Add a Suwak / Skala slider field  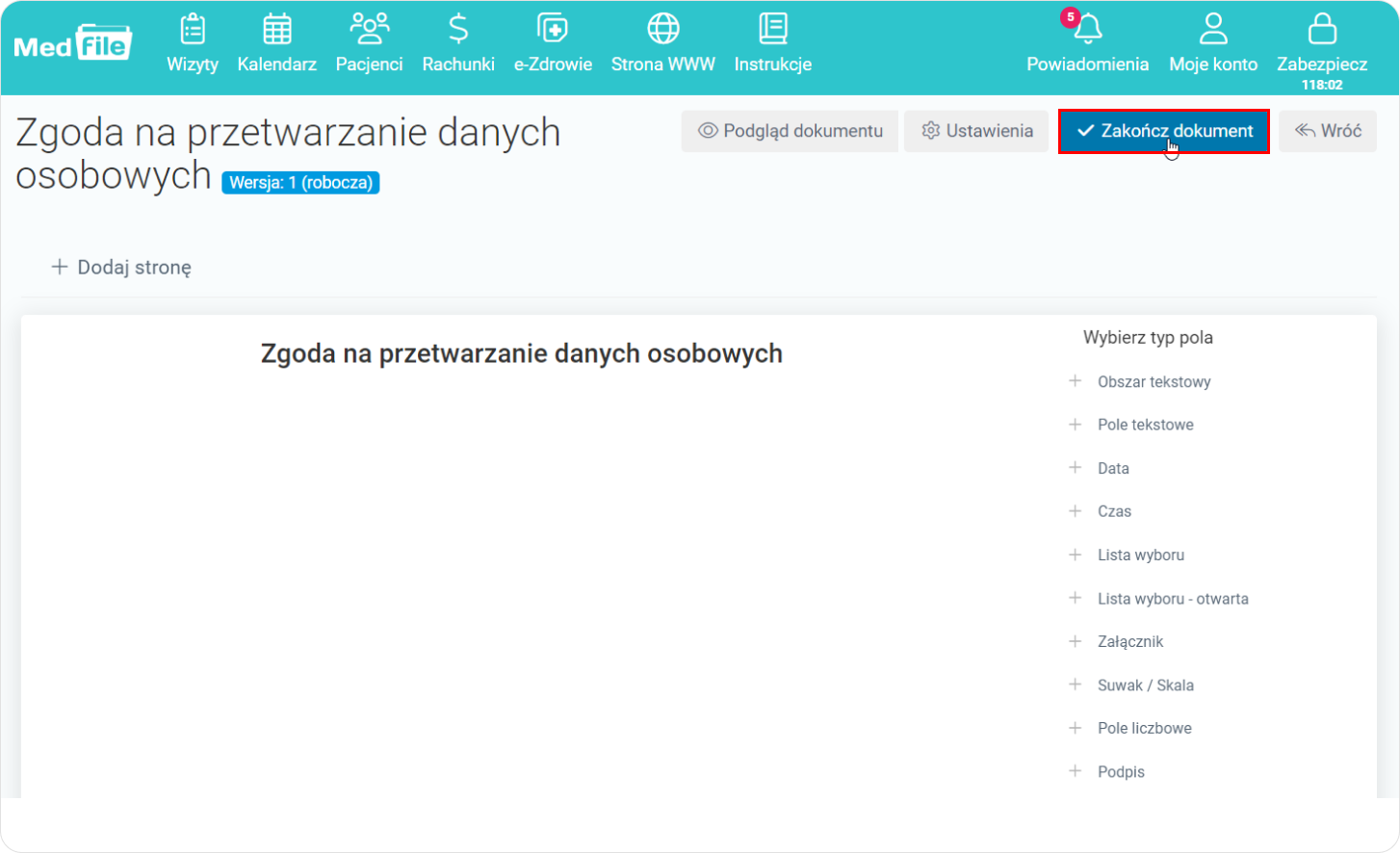tap(1145, 685)
